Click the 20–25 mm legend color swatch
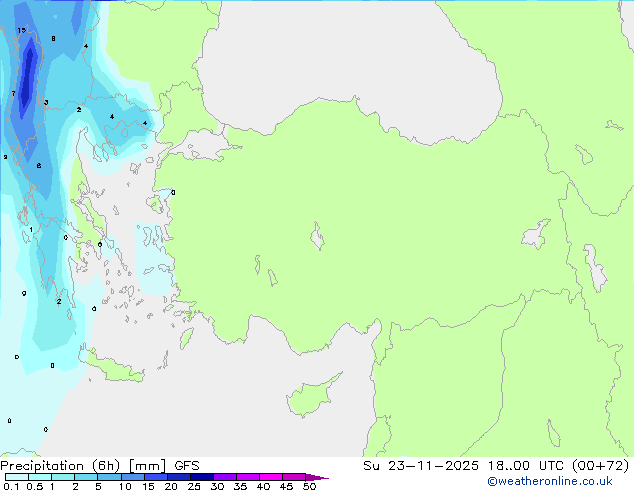This screenshot has height=490, width=634. coord(179,477)
